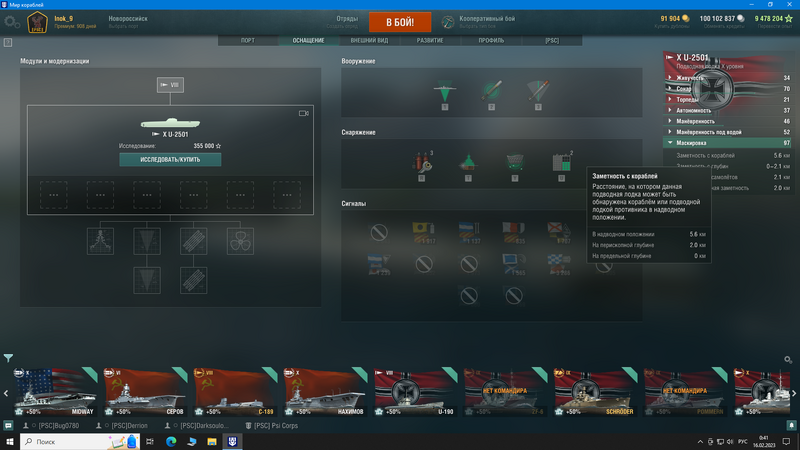Click the 100 102 837 credits balance

click(x=721, y=18)
